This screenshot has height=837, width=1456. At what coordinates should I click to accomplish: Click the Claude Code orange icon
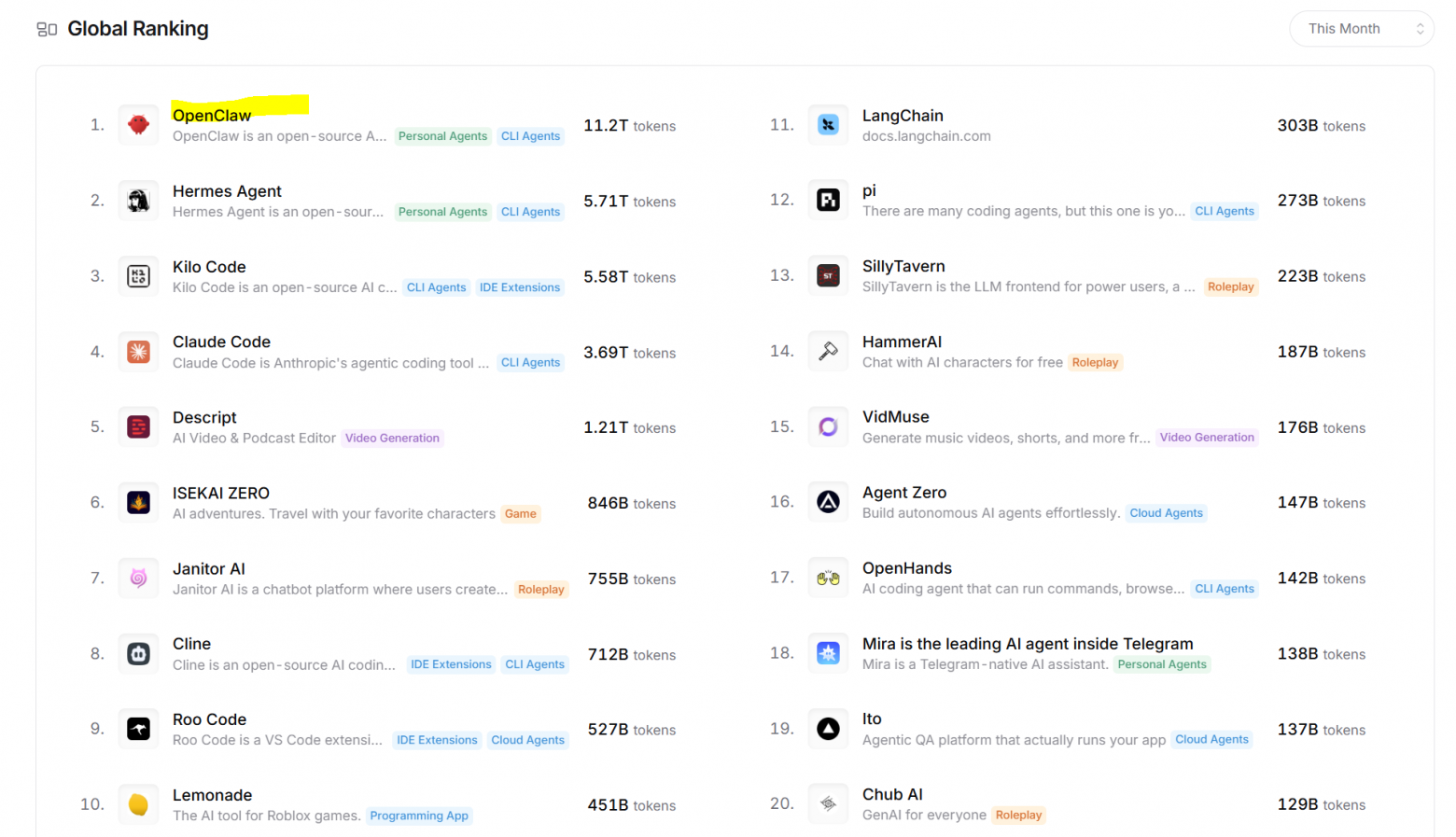138,352
